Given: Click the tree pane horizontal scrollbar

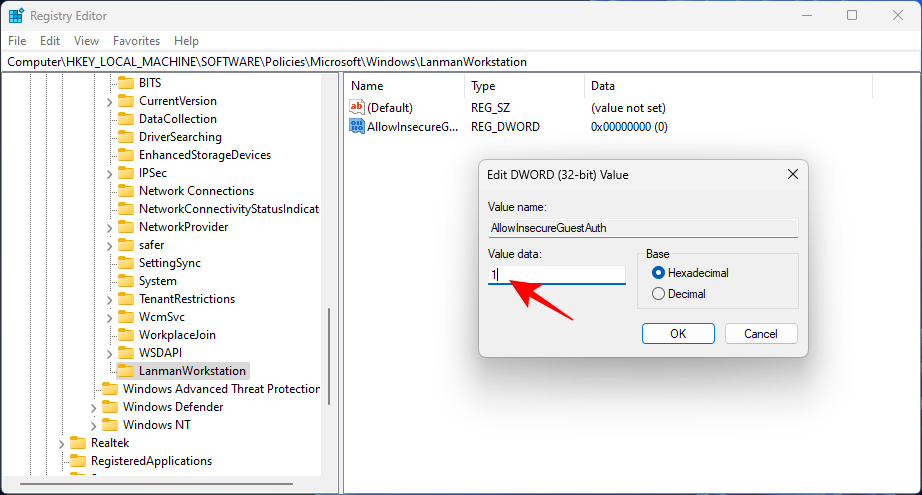Looking at the screenshot, I should pyautogui.click(x=156, y=484).
